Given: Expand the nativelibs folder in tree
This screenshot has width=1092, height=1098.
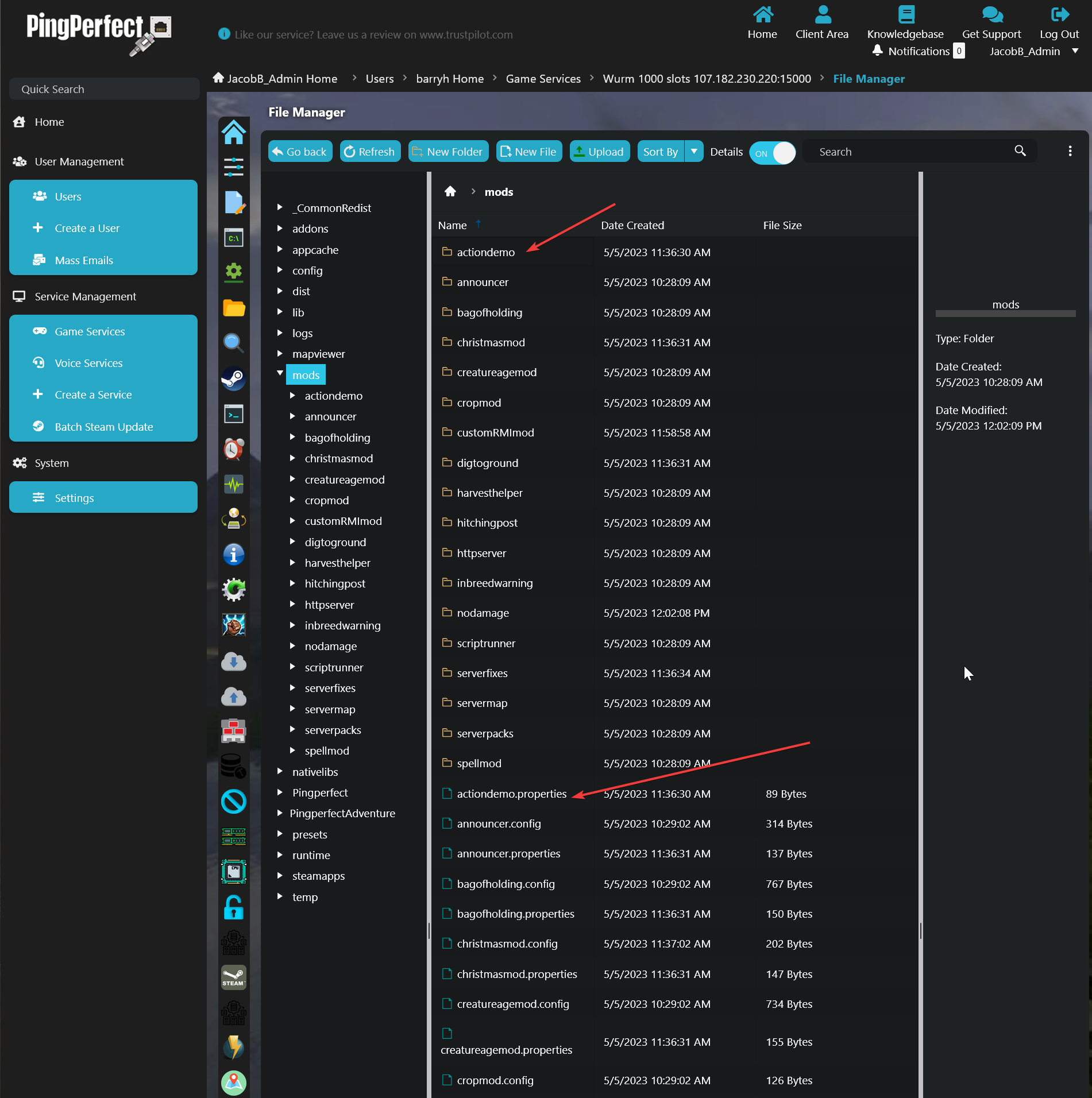Looking at the screenshot, I should 280,771.
